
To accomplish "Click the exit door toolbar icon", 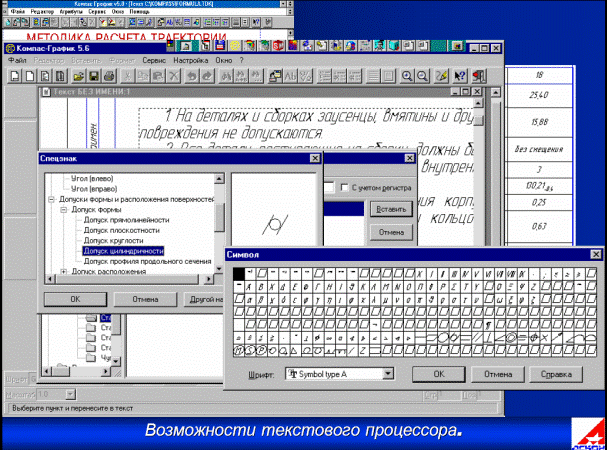I will click(x=478, y=76).
